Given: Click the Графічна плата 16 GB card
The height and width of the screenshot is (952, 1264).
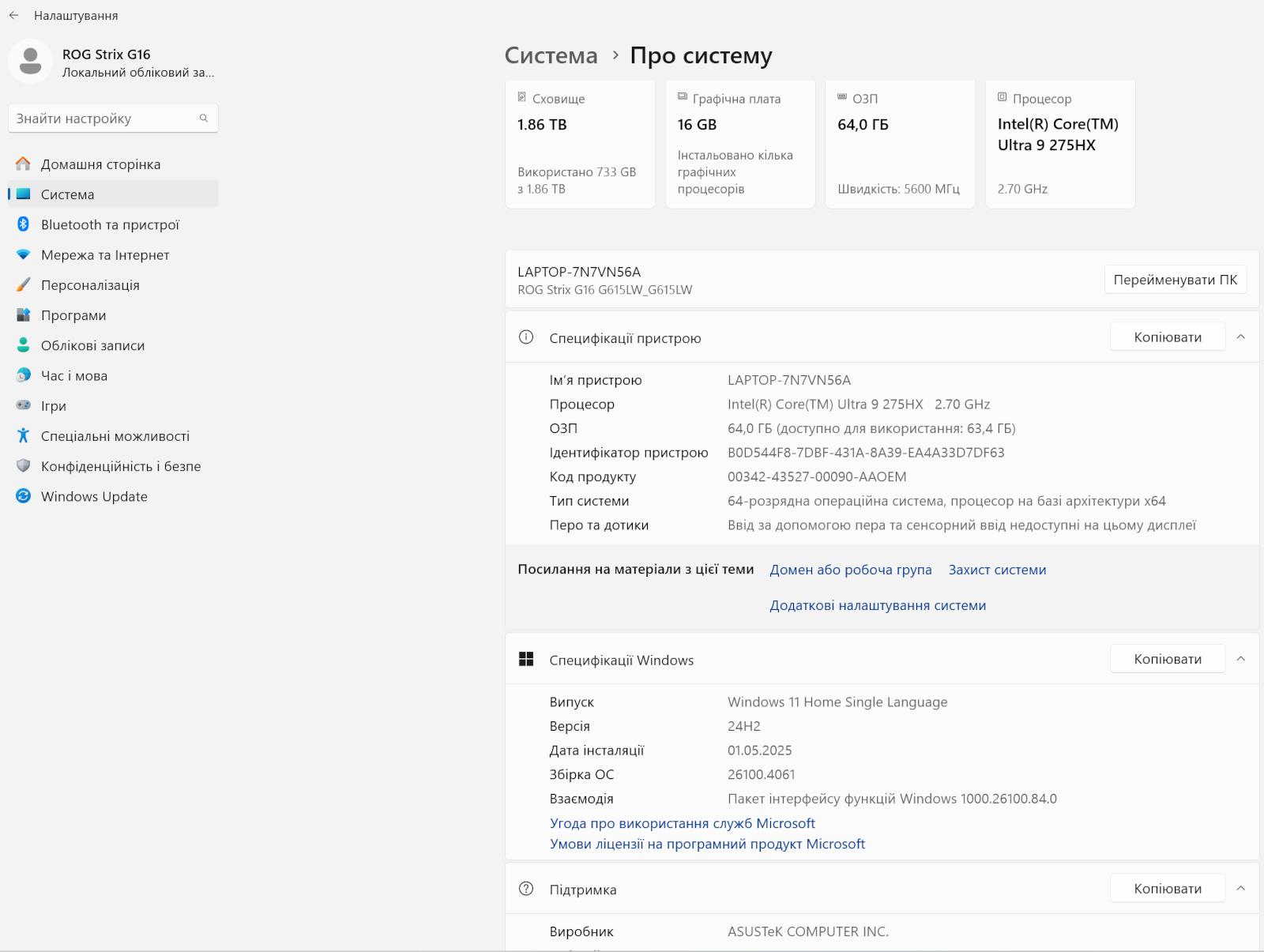Looking at the screenshot, I should pos(740,144).
